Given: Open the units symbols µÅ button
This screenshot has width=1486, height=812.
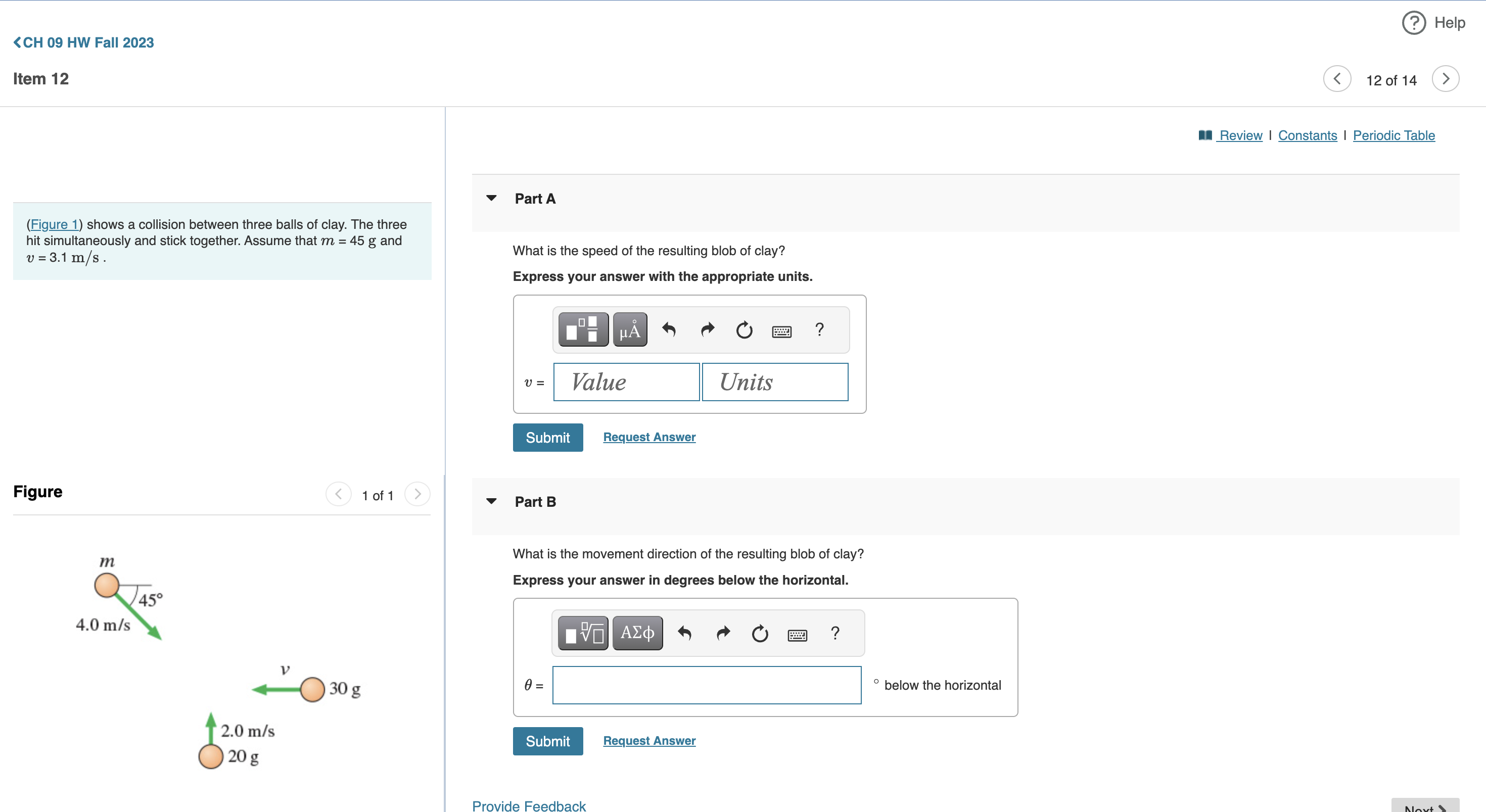Looking at the screenshot, I should pos(629,330).
